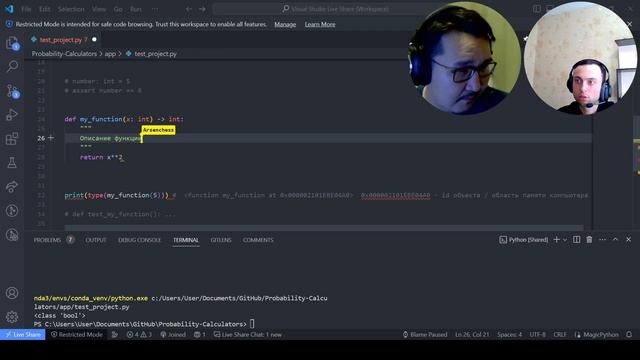Screen dimensions: 640x360
Task: Open the Search view in the activity bar
Action: 12,66
